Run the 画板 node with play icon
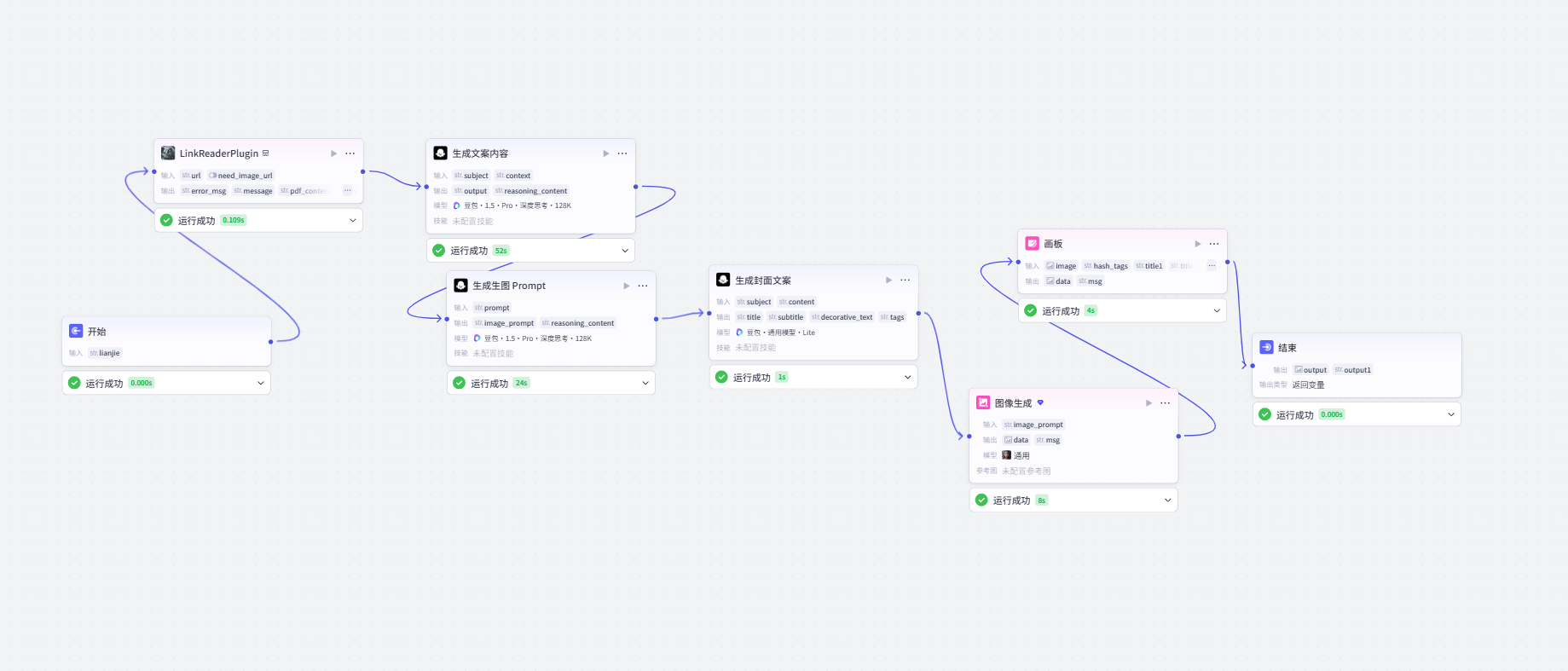 (x=1198, y=244)
